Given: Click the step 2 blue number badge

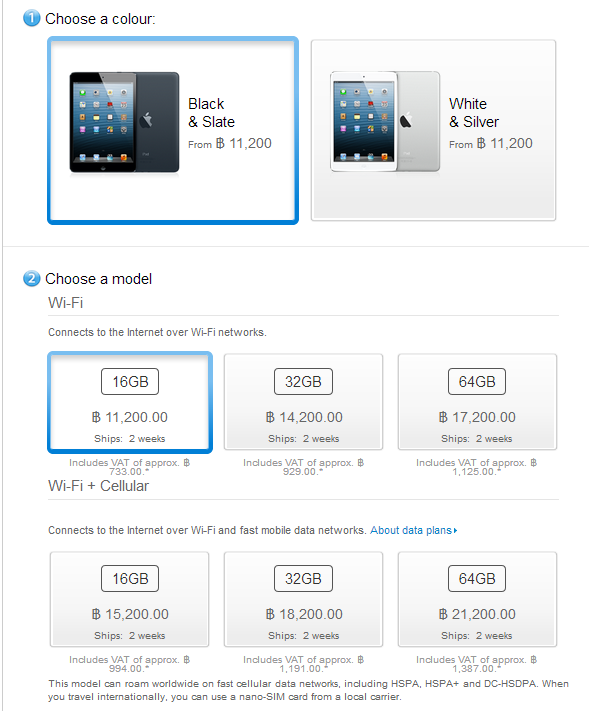Looking at the screenshot, I should tap(32, 278).
